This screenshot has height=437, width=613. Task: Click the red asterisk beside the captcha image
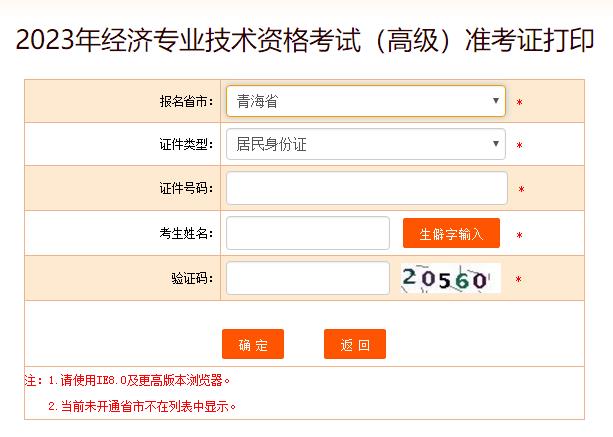[518, 279]
